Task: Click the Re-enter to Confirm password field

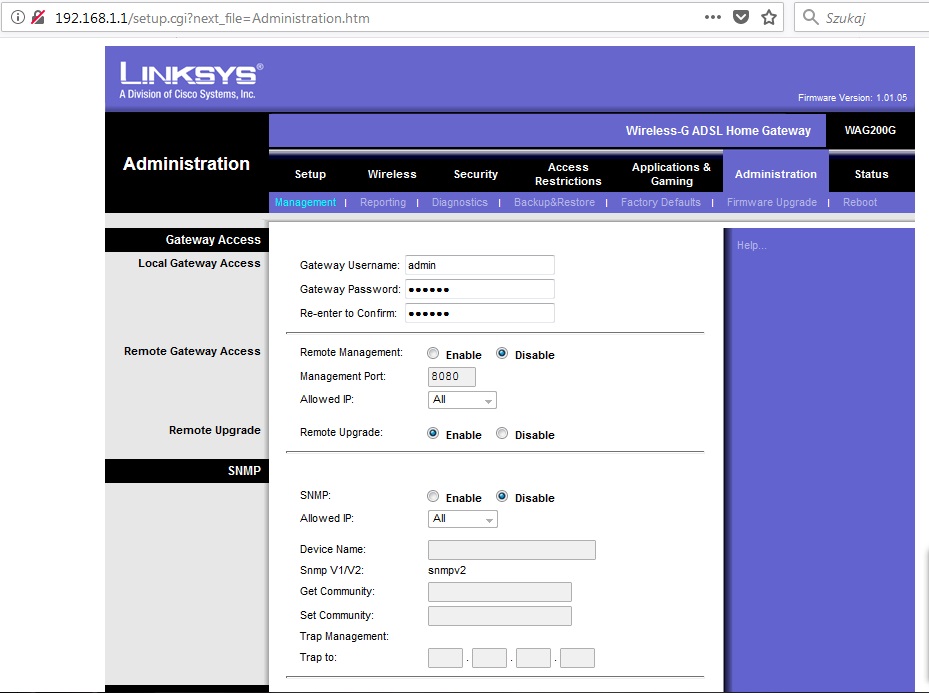Action: pos(480,313)
